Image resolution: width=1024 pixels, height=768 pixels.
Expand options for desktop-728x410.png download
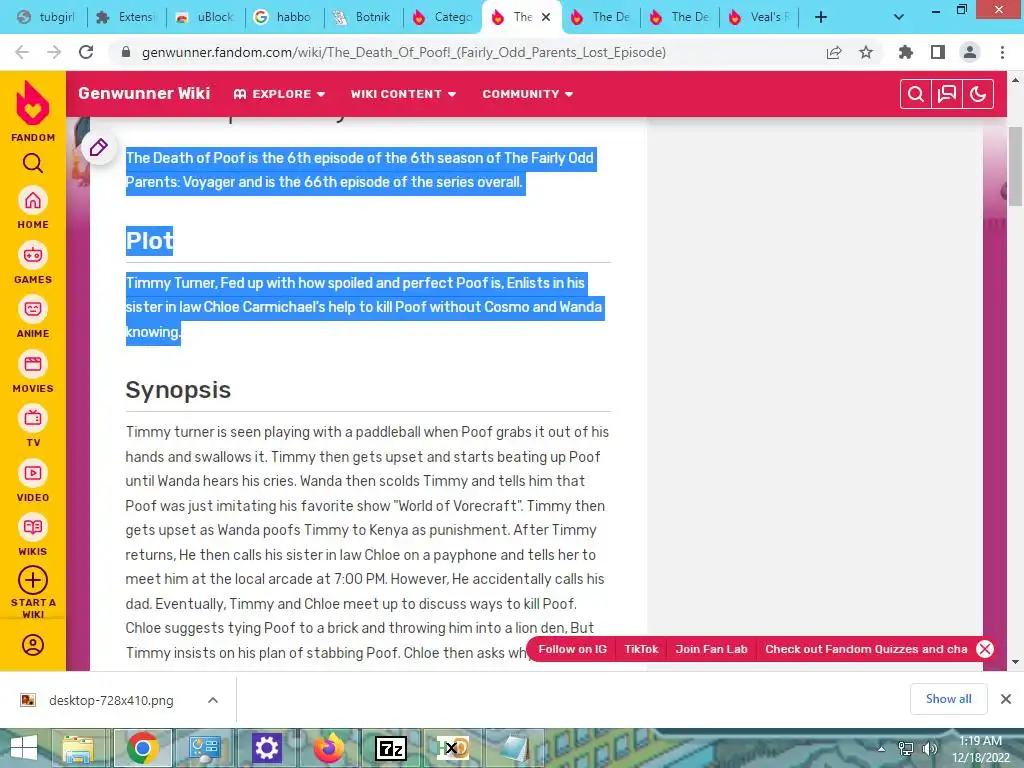coord(213,700)
